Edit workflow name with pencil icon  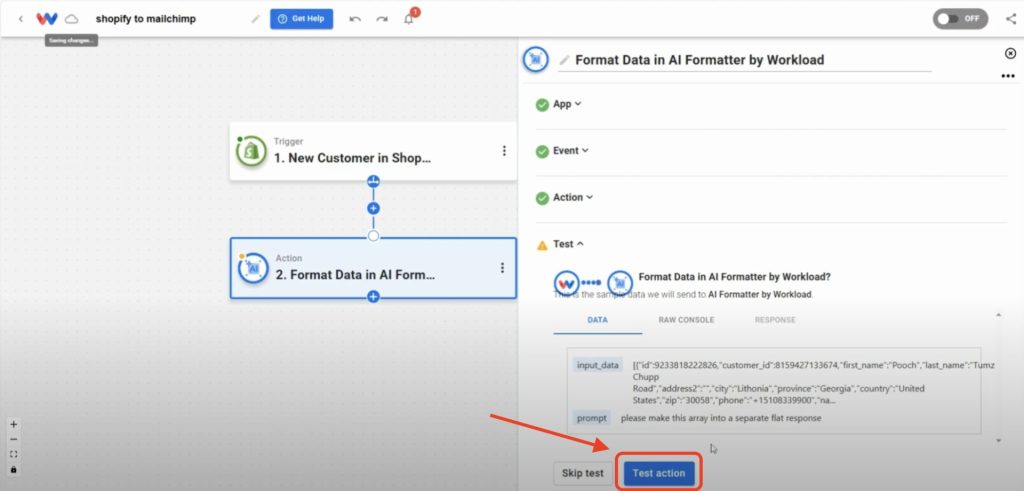[x=255, y=19]
